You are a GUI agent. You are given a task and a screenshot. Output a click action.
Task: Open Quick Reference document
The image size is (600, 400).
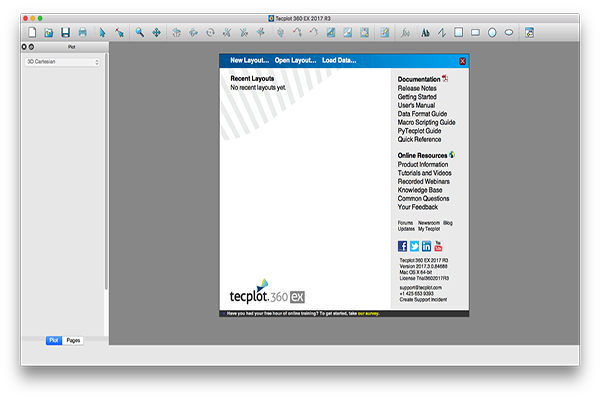(419, 139)
